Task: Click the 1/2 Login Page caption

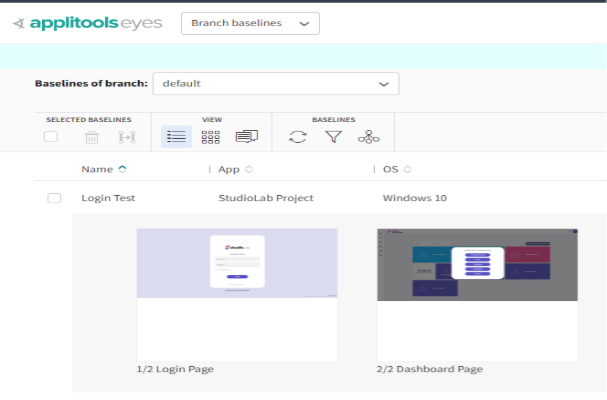Action: pos(175,369)
